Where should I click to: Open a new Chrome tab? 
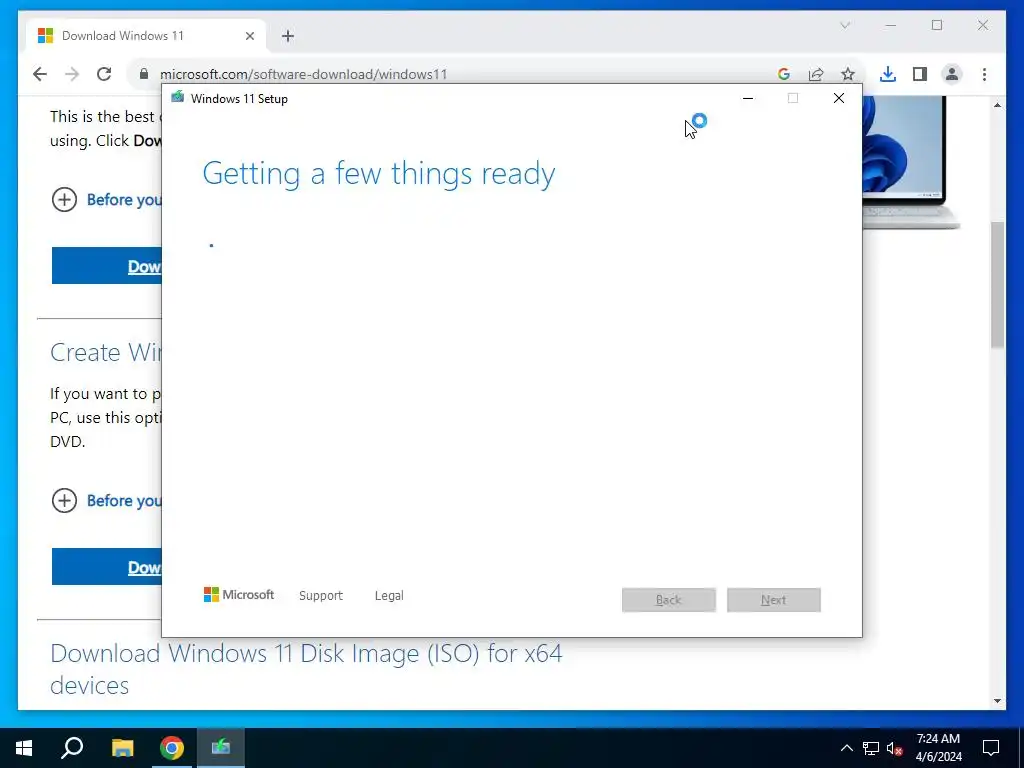pos(288,36)
